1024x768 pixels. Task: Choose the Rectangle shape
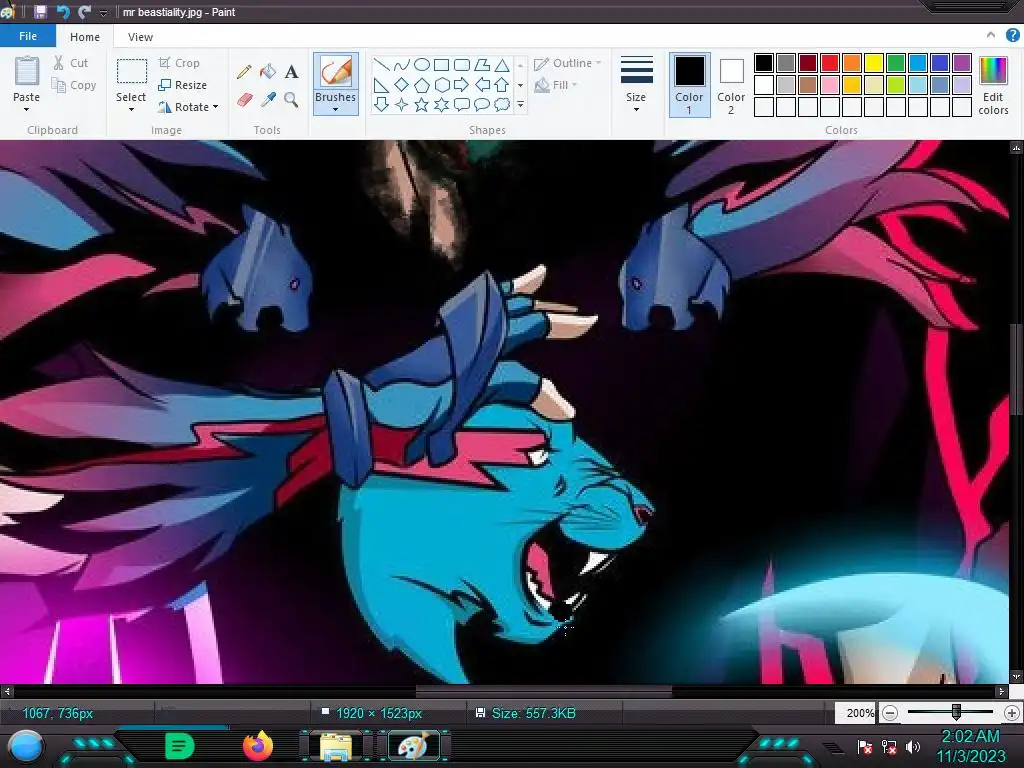pos(441,65)
